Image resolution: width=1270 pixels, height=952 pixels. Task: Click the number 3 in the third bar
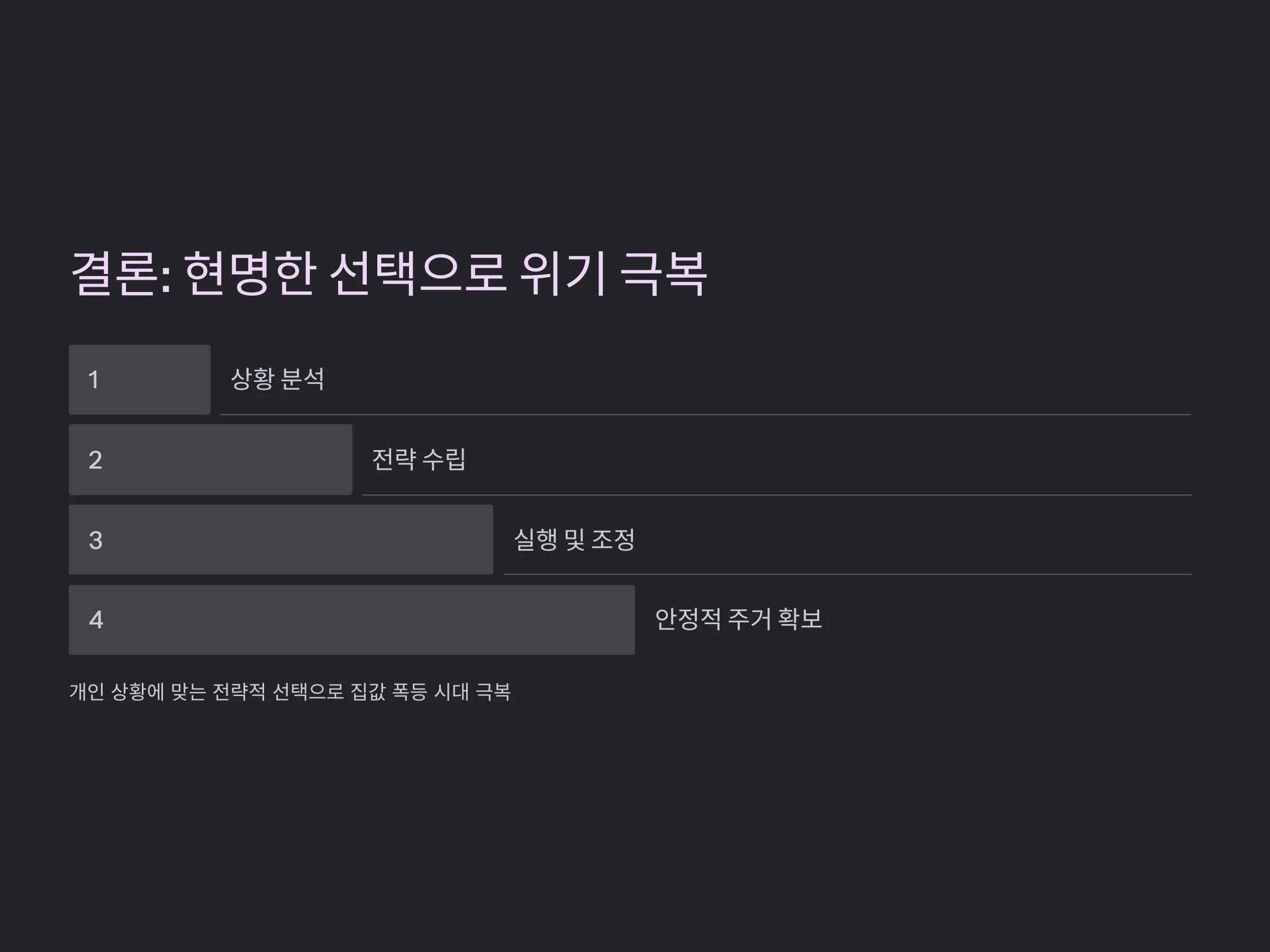(95, 541)
